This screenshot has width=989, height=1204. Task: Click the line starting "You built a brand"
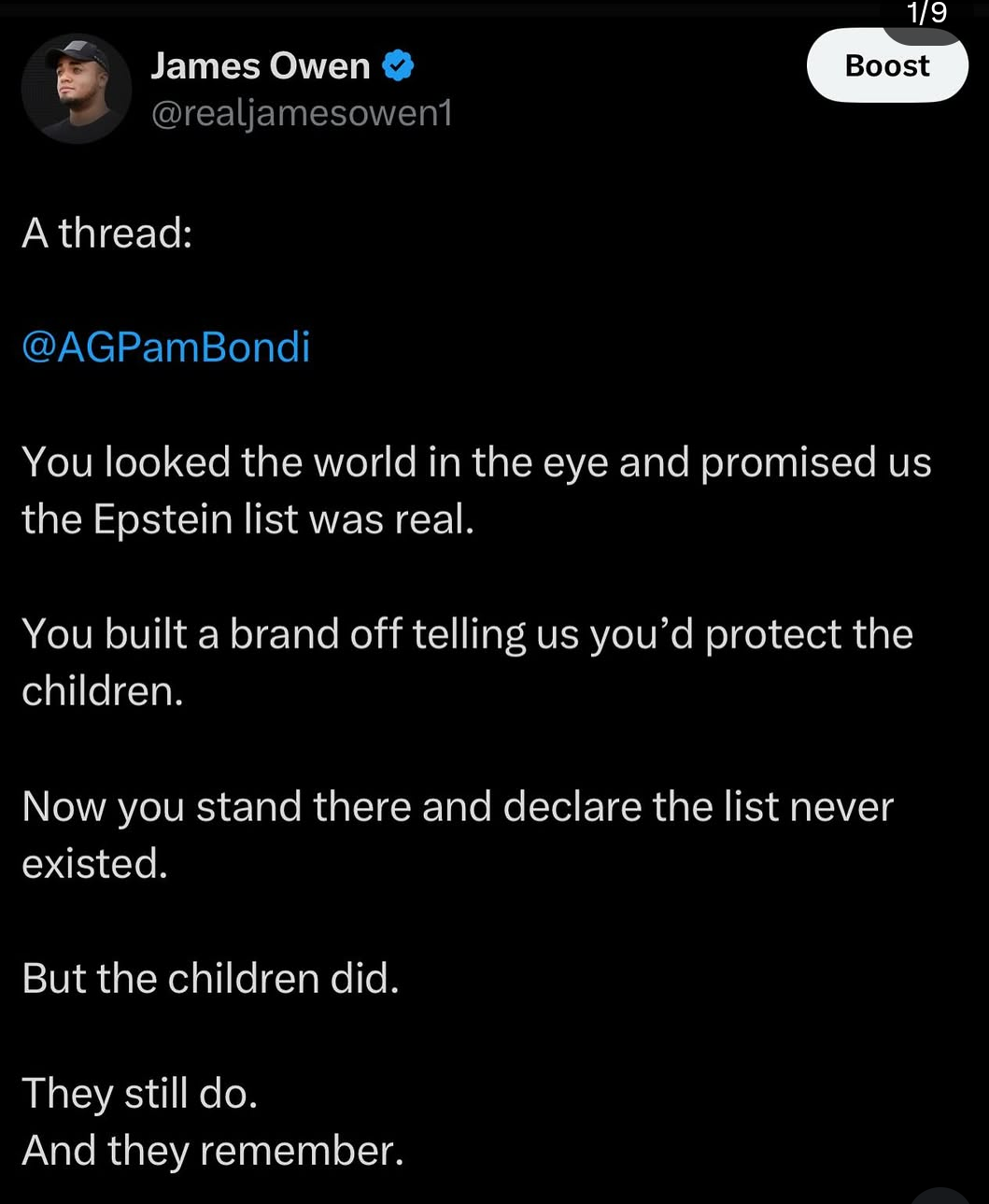[x=467, y=634]
